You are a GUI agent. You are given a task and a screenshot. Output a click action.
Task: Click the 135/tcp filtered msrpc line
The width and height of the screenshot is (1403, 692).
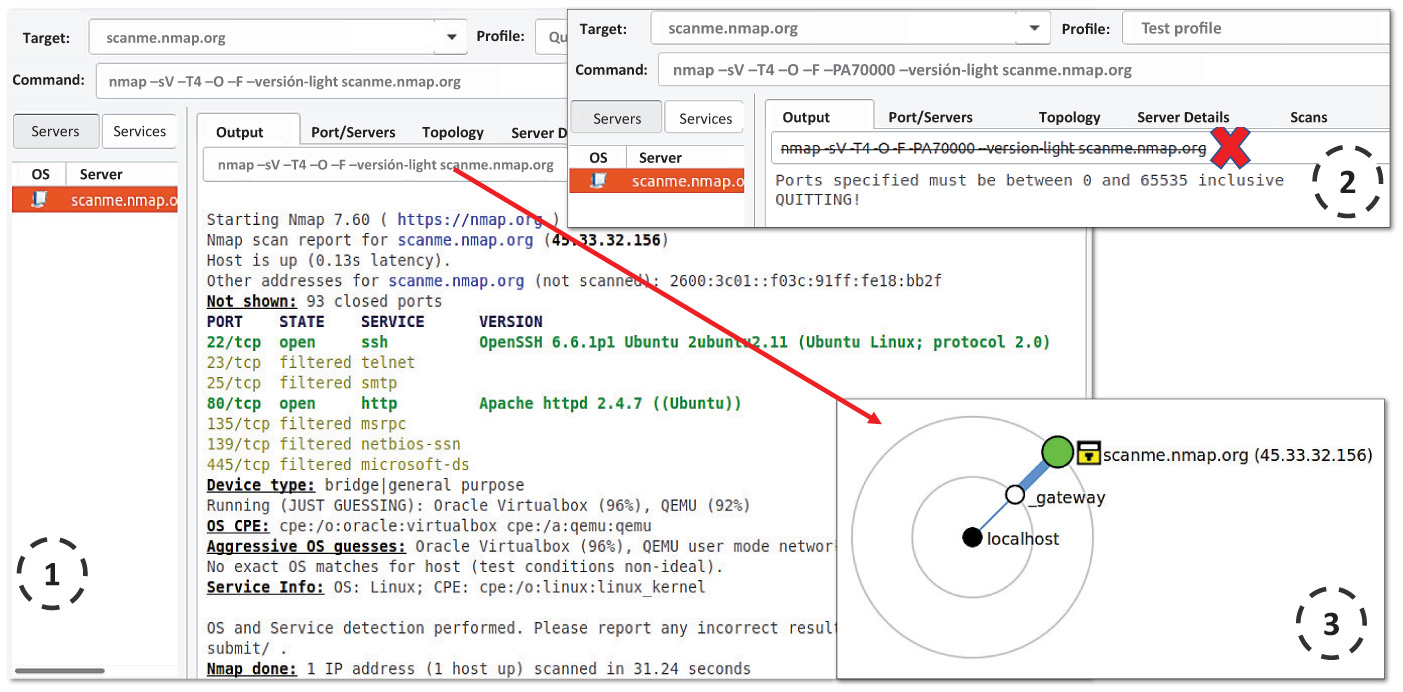click(306, 424)
